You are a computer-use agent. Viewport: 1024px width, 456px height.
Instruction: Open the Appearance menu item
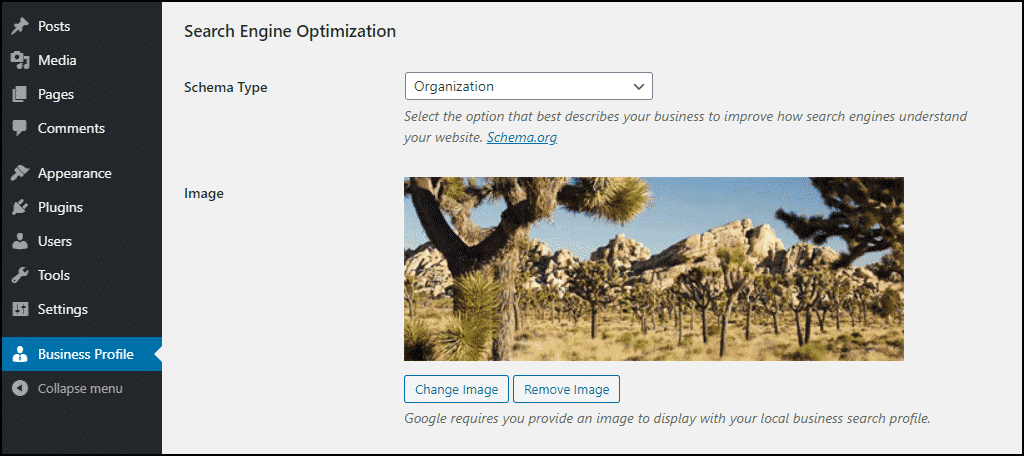point(74,173)
